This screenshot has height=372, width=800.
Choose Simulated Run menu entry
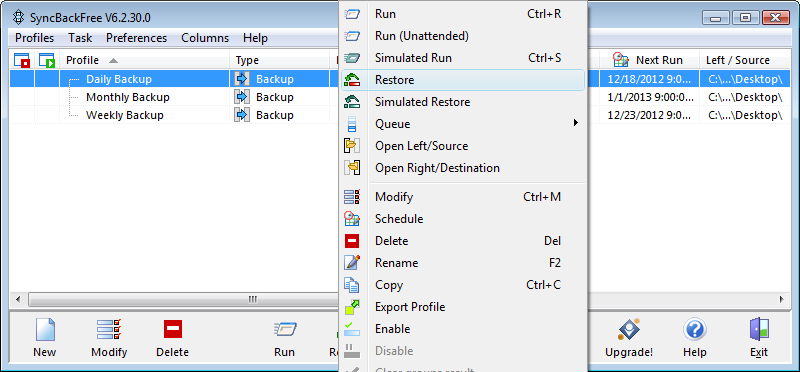point(463,58)
